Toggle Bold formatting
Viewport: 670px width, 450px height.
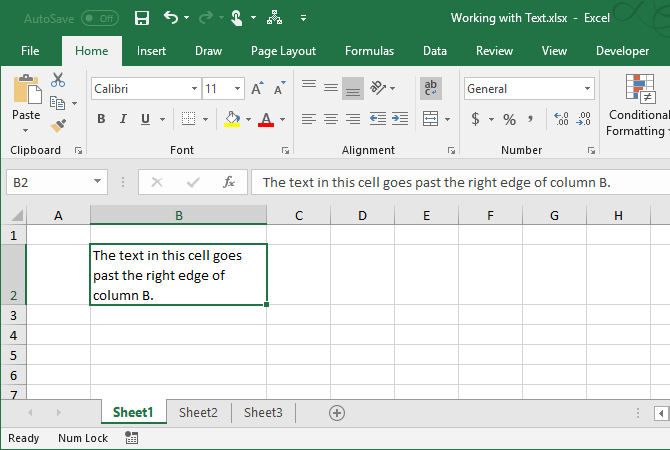click(x=101, y=119)
